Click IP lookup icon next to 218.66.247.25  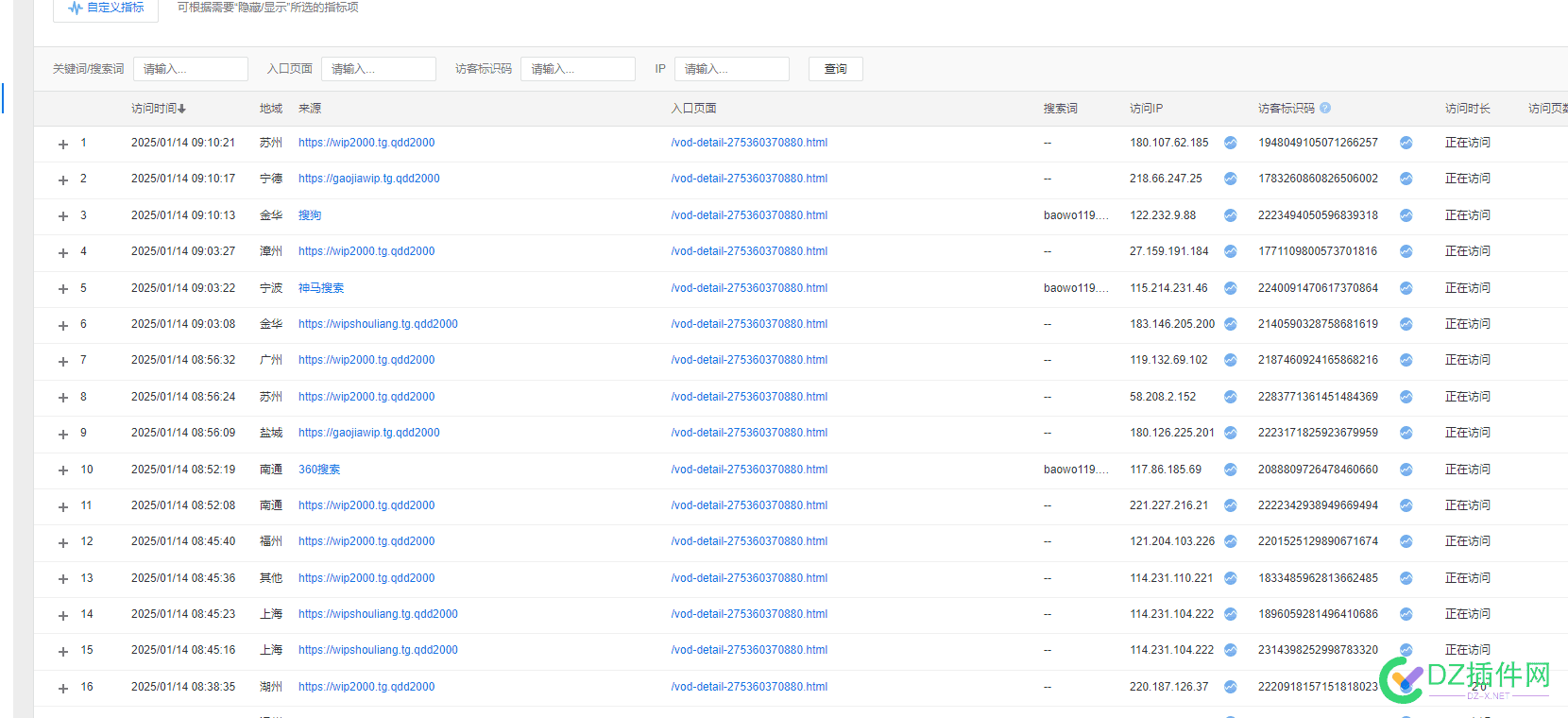(x=1231, y=179)
